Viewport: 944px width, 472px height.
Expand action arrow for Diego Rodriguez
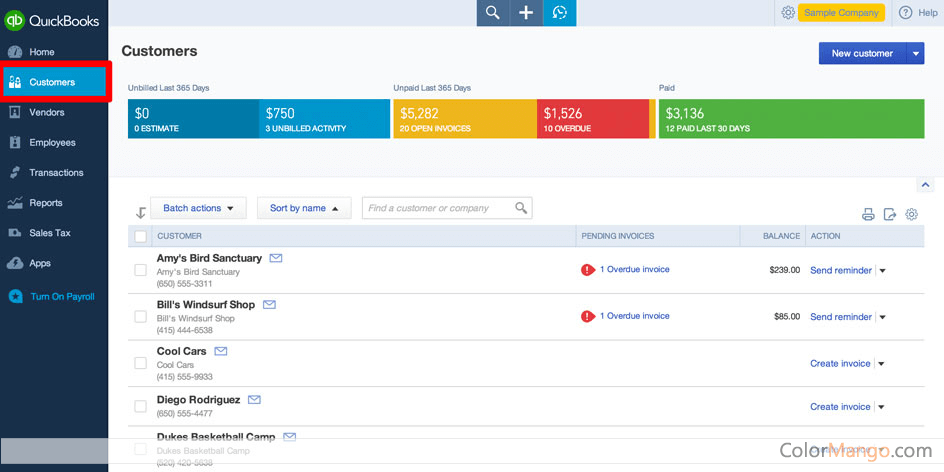(x=881, y=407)
